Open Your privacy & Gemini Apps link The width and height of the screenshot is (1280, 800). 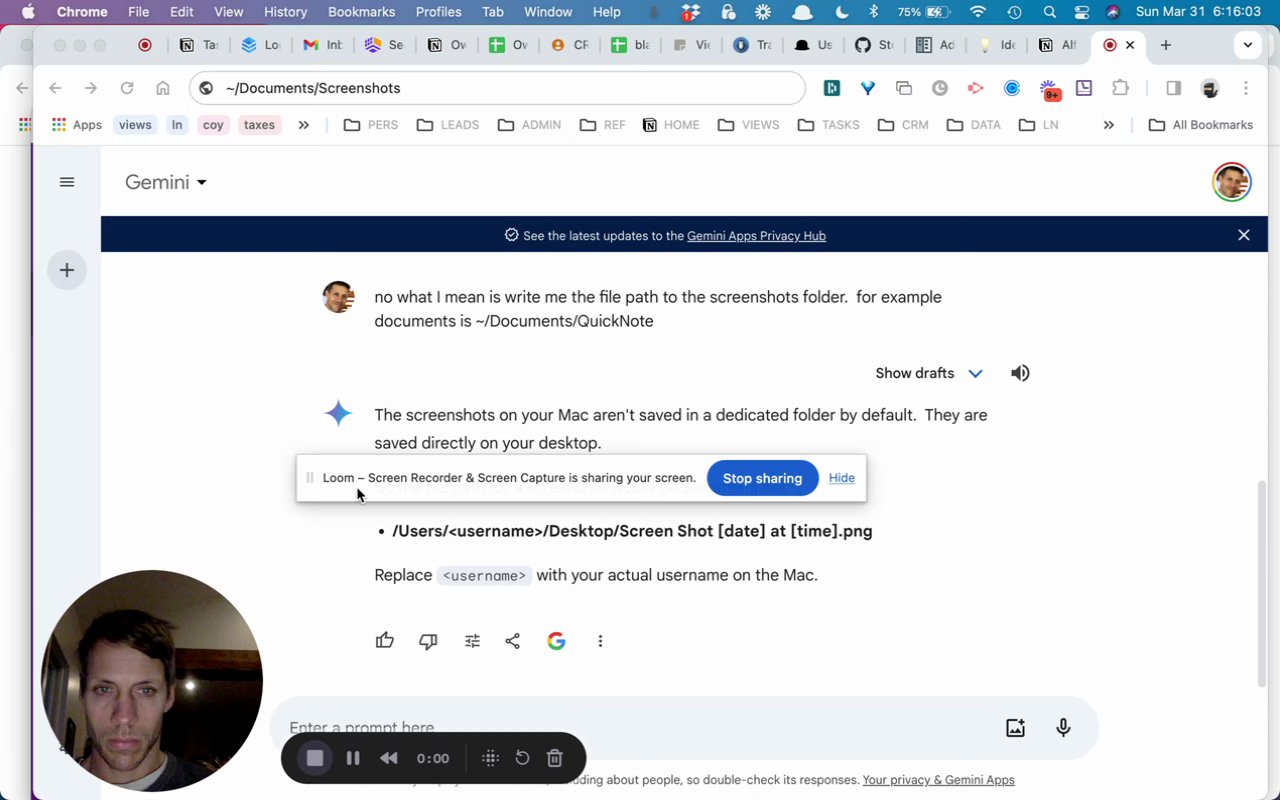[939, 780]
